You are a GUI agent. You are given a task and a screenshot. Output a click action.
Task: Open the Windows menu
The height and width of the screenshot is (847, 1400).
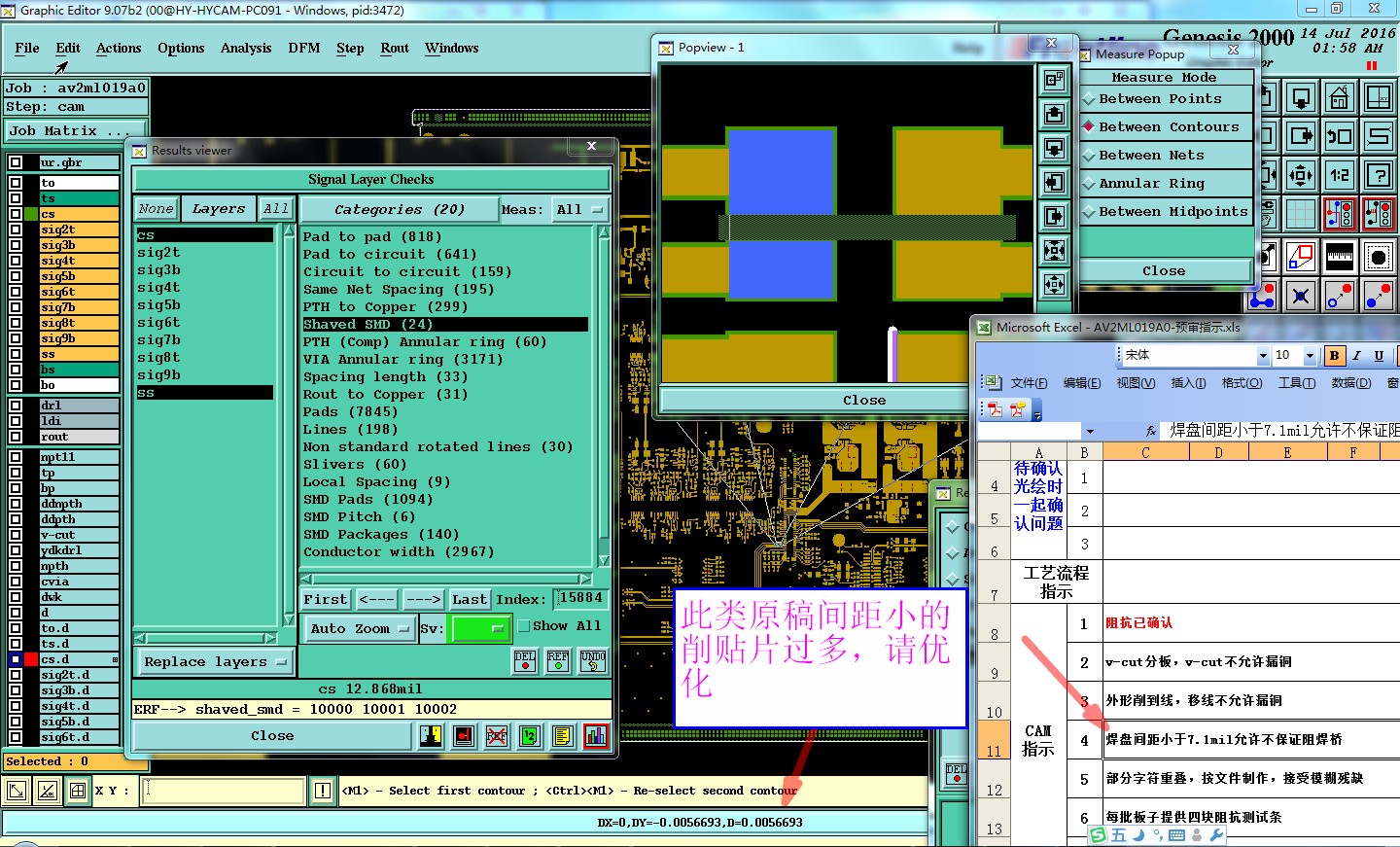pos(452,48)
